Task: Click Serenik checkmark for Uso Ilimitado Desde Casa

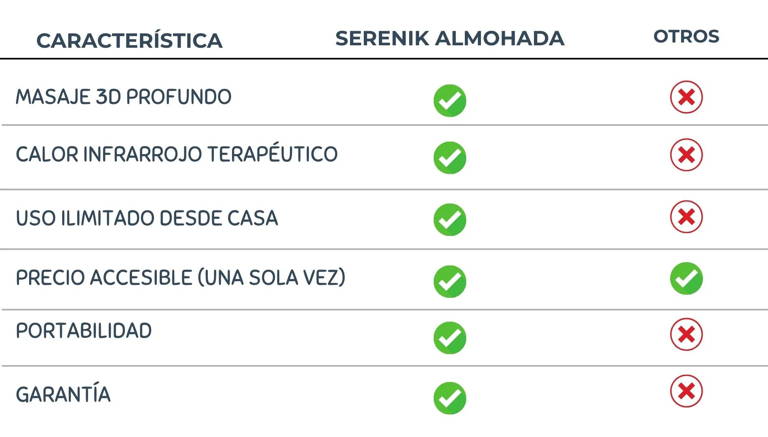Action: [450, 219]
